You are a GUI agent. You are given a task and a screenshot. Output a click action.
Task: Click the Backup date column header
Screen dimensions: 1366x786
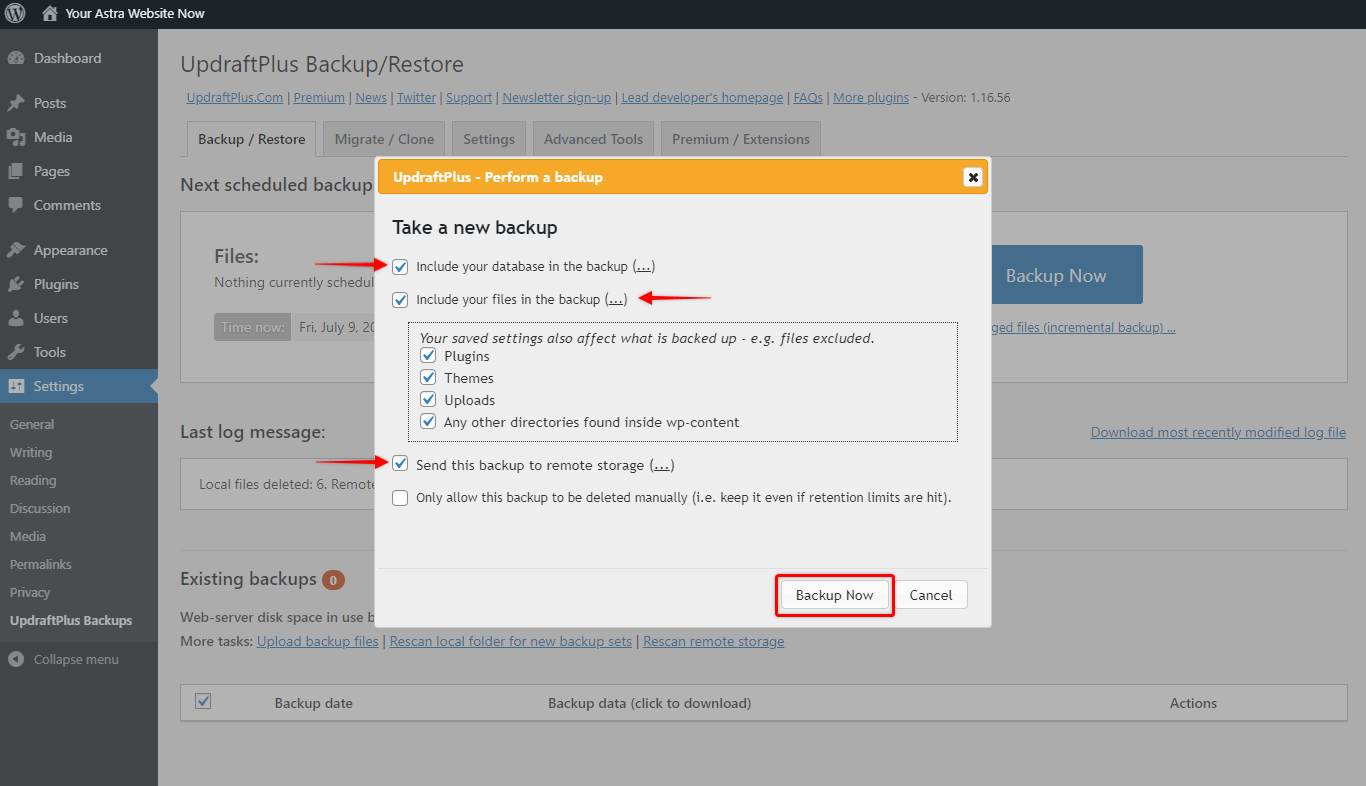coord(314,703)
